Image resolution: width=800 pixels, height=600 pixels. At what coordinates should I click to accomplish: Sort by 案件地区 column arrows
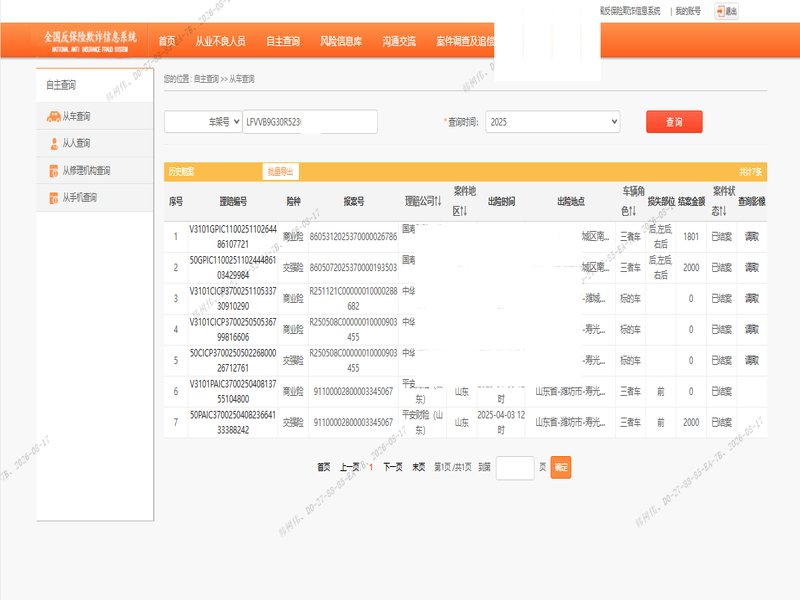[x=464, y=211]
